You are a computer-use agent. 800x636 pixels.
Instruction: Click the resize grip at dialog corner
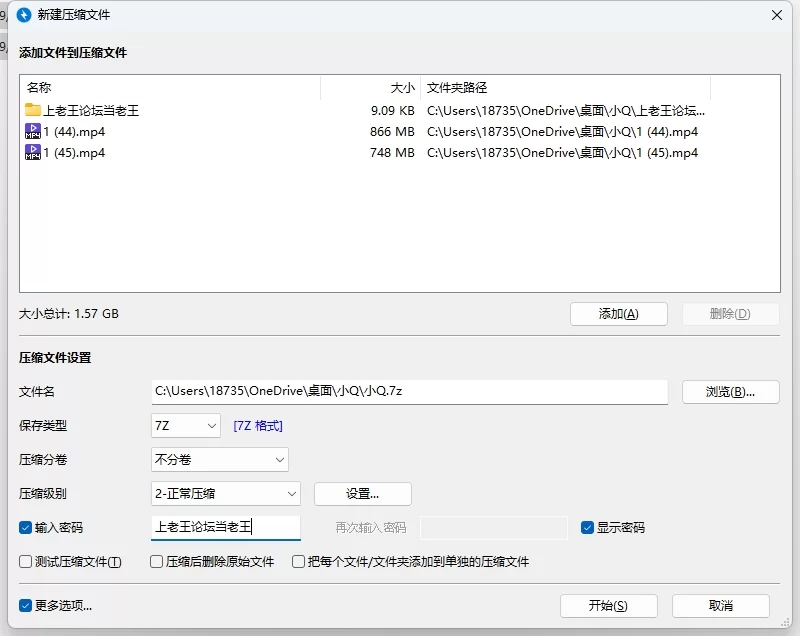[x=785, y=622]
